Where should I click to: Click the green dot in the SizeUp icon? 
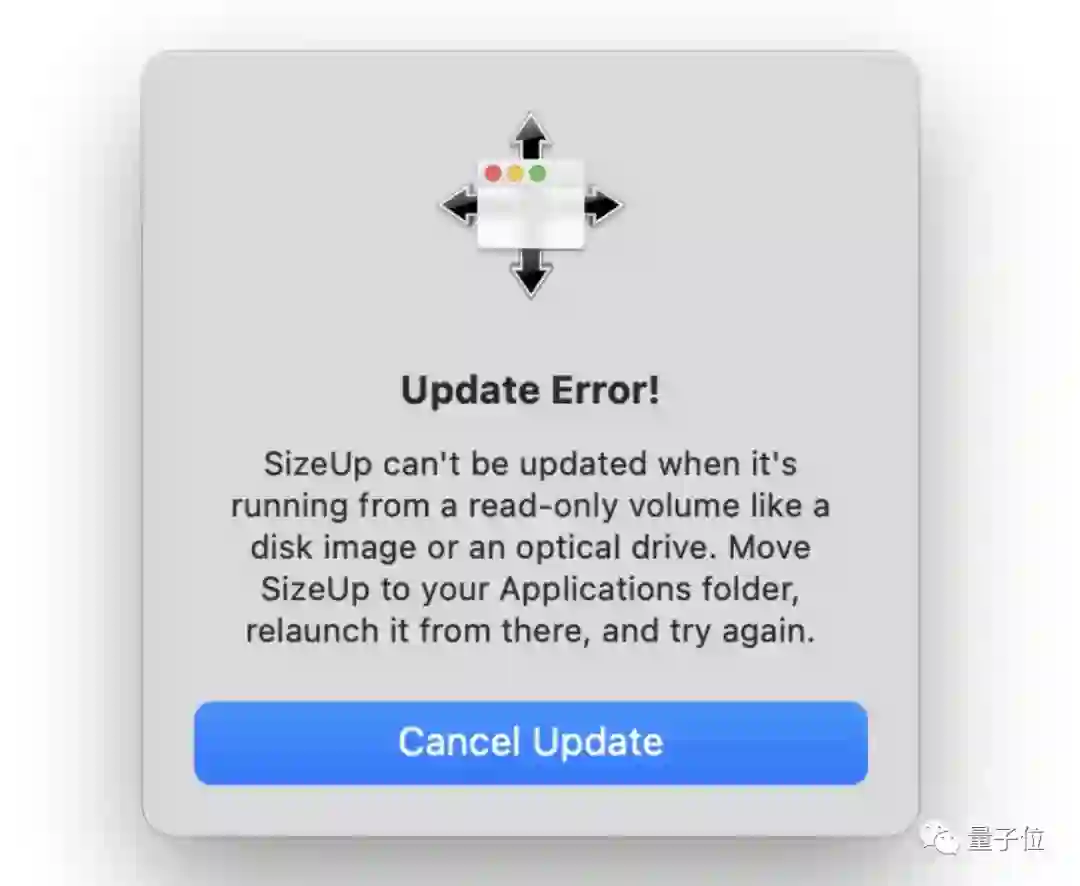coord(537,174)
